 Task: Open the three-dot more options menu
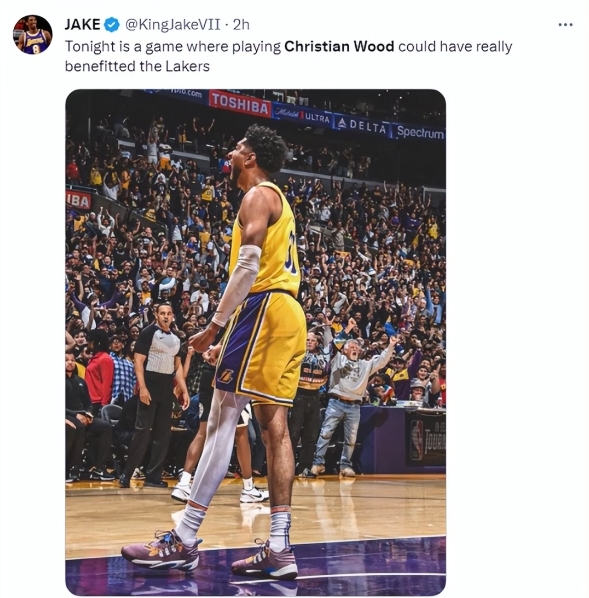pyautogui.click(x=565, y=25)
